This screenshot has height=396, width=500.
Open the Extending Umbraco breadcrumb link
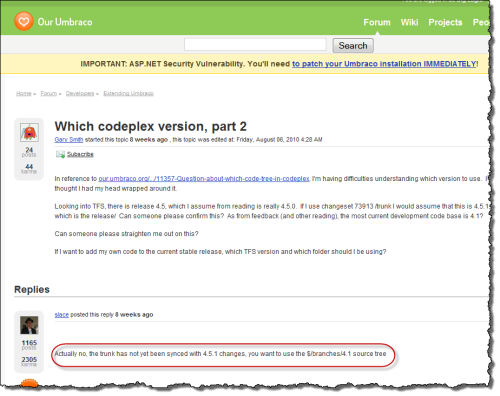[x=129, y=93]
